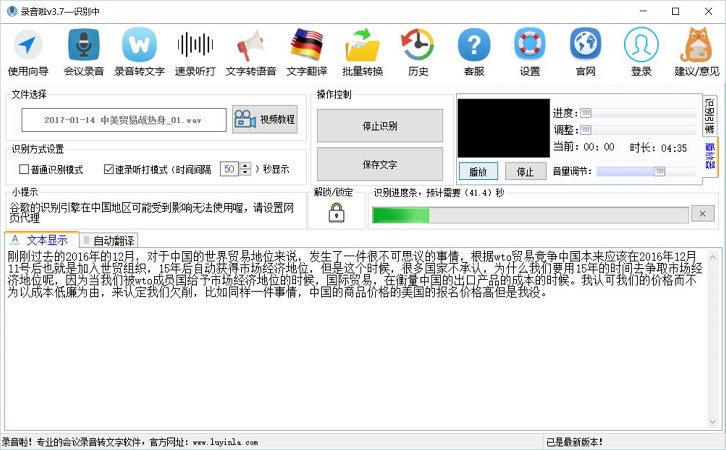Switch to the 自动翻译 tab
726x450 pixels.
108,240
